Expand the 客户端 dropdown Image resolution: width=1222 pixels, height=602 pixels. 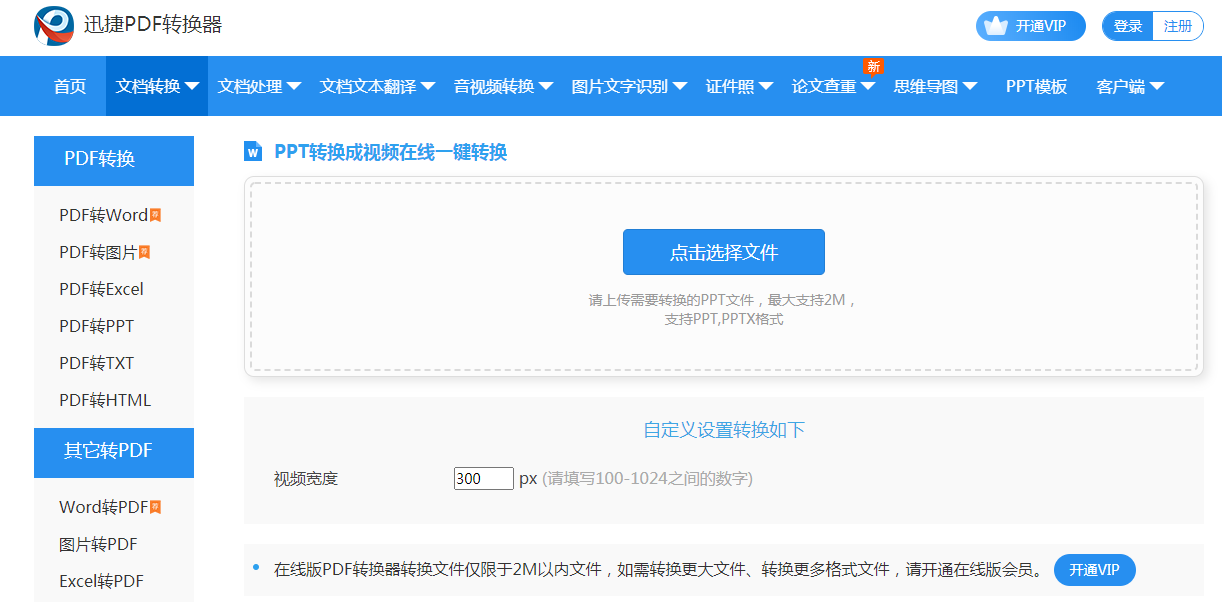[x=1130, y=86]
